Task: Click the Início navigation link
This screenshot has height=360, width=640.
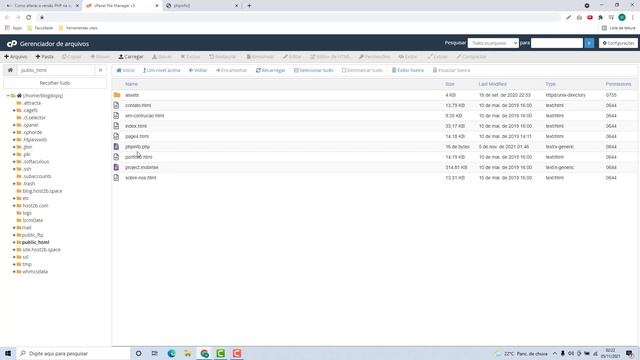Action: tap(125, 70)
